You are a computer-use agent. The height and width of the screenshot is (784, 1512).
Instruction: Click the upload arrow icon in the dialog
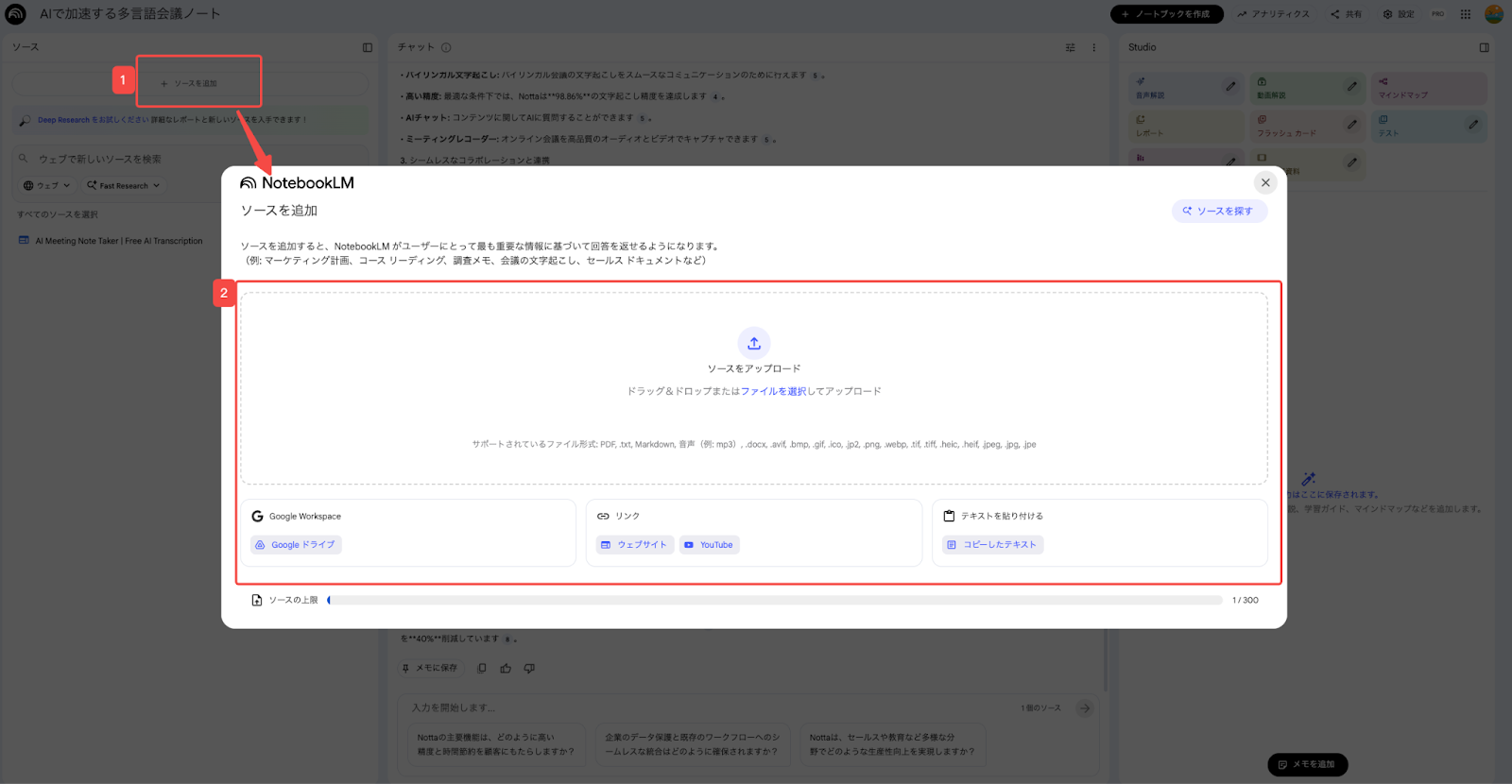pyautogui.click(x=754, y=343)
